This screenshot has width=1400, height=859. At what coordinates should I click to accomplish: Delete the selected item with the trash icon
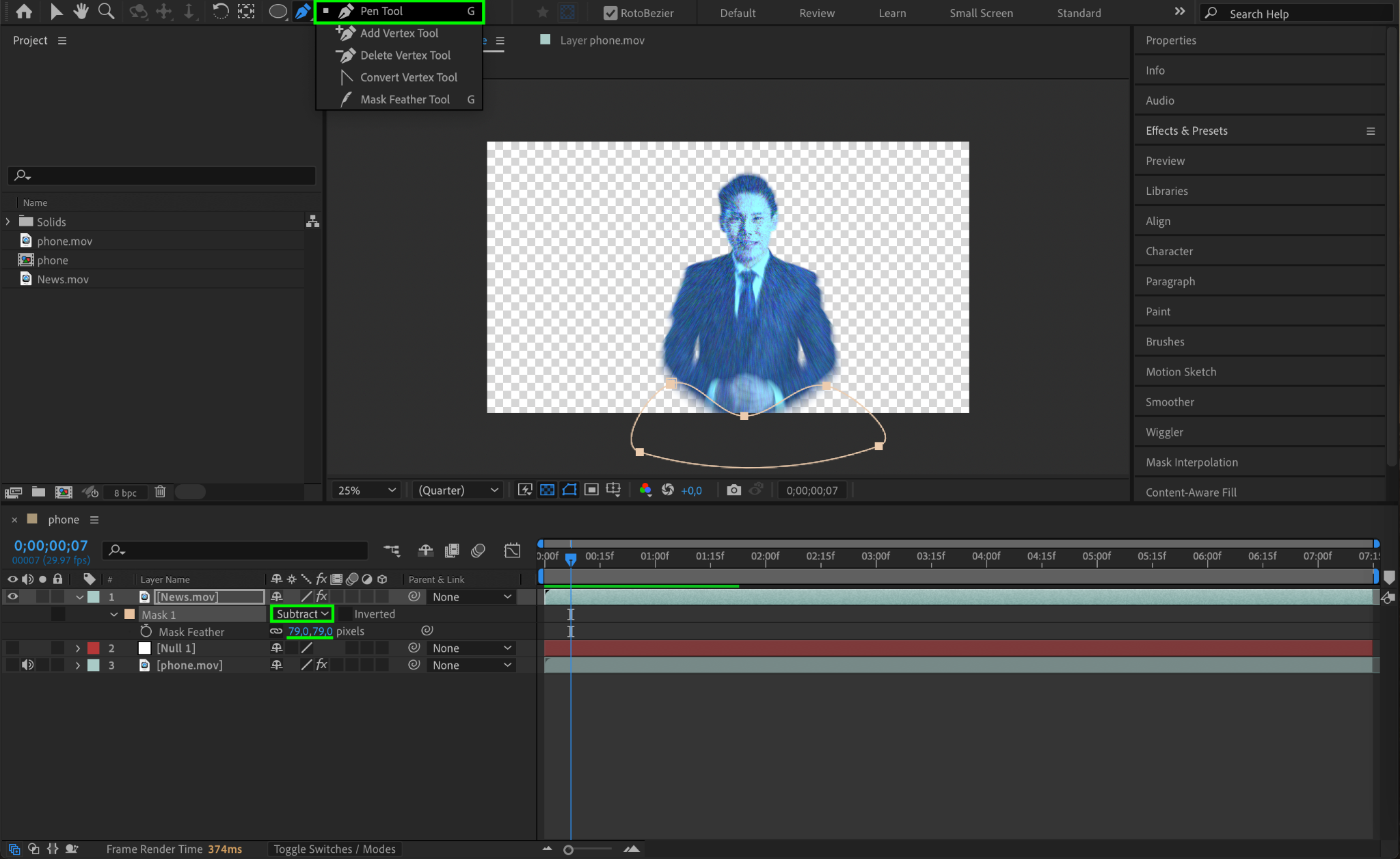pyautogui.click(x=160, y=492)
